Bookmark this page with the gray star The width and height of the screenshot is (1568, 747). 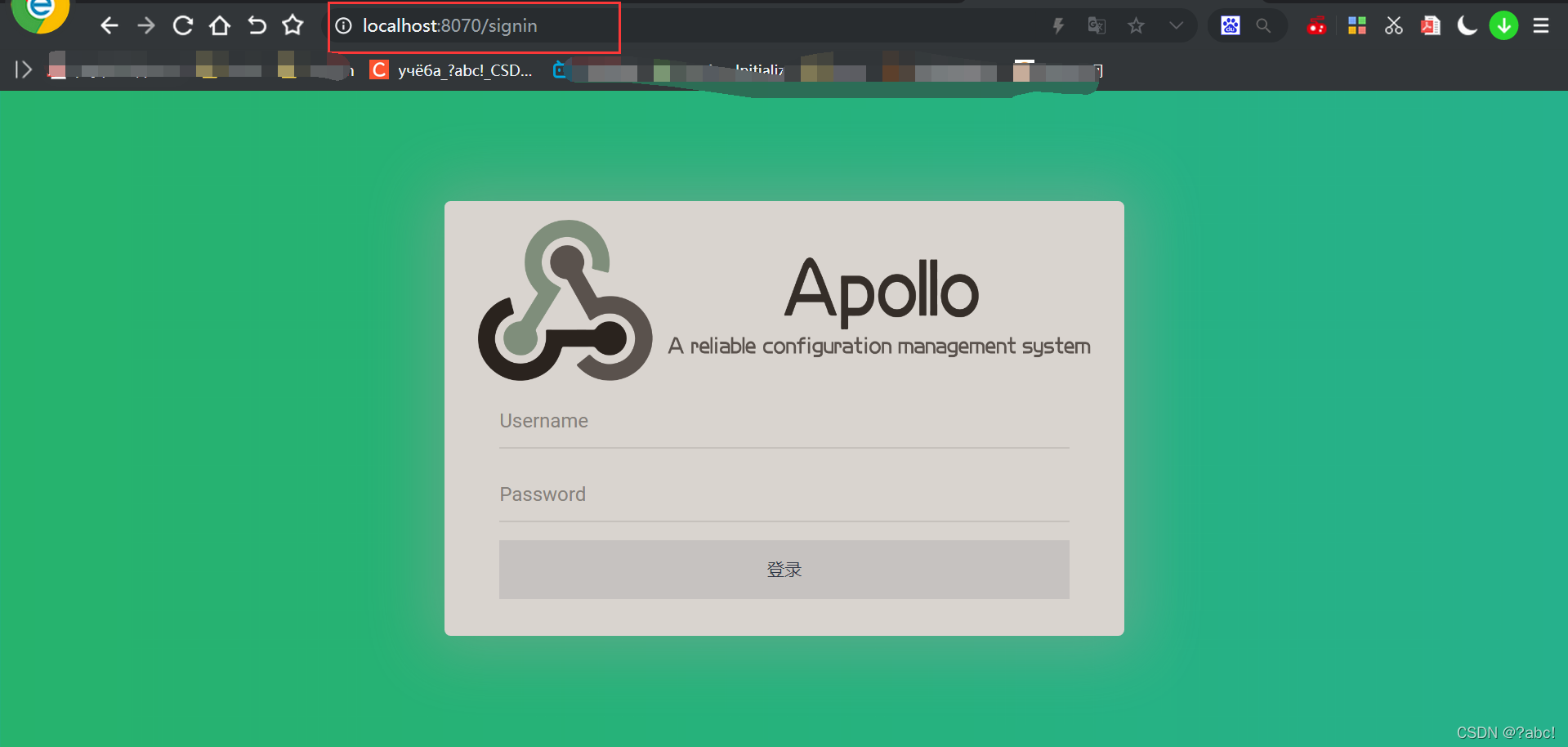[x=1136, y=26]
